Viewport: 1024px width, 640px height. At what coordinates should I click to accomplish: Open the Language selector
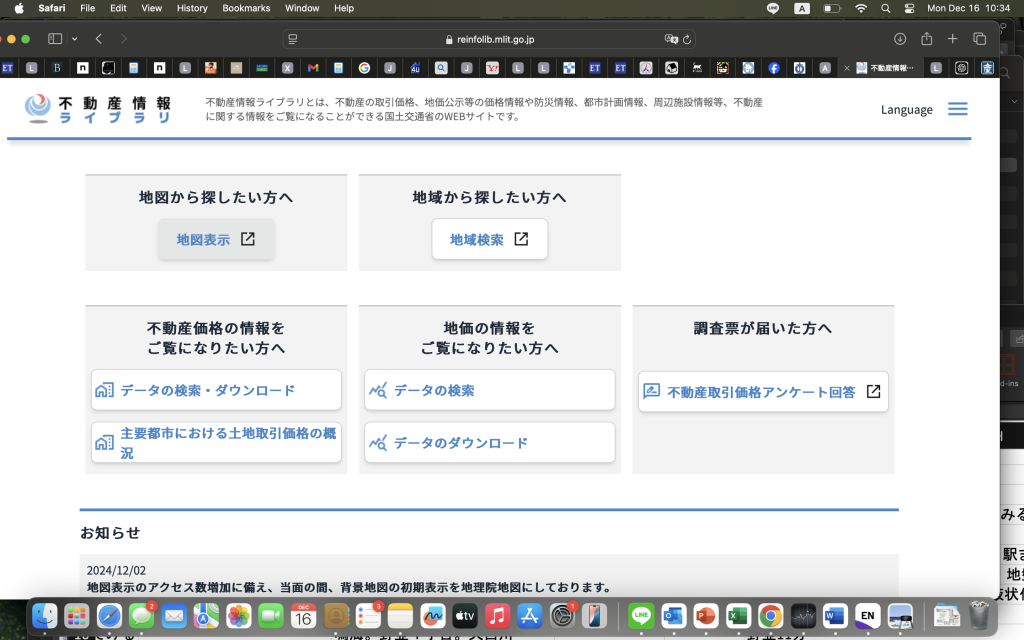pos(906,109)
